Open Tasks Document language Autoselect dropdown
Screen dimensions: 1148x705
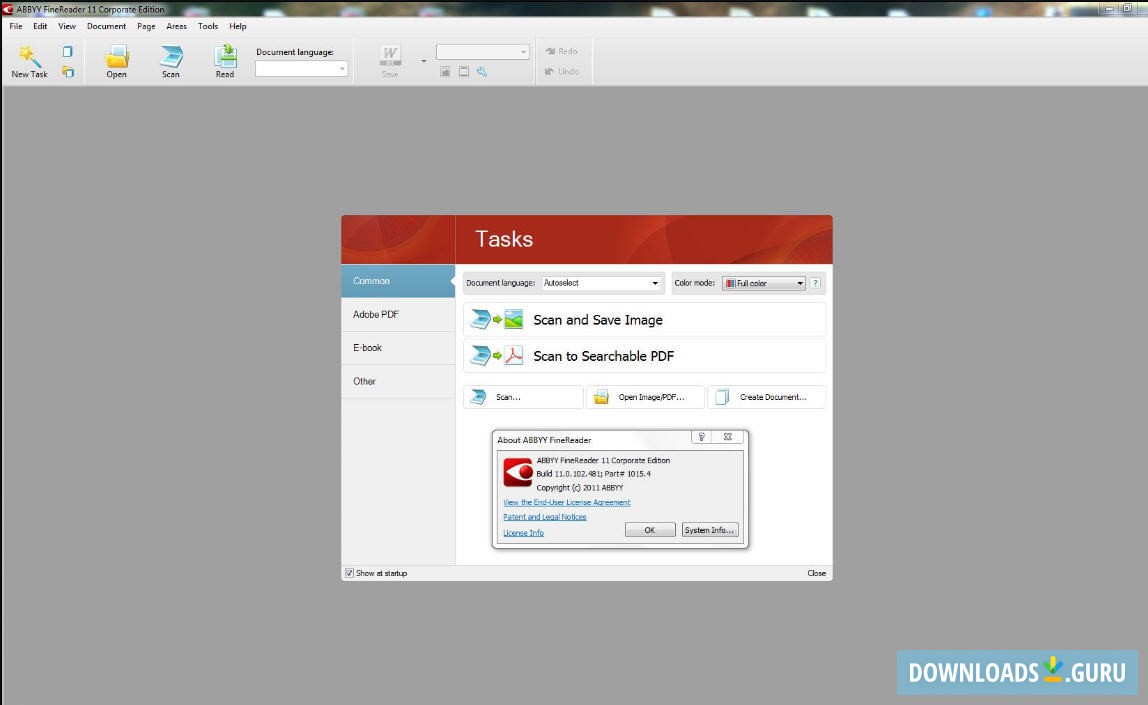click(x=601, y=283)
